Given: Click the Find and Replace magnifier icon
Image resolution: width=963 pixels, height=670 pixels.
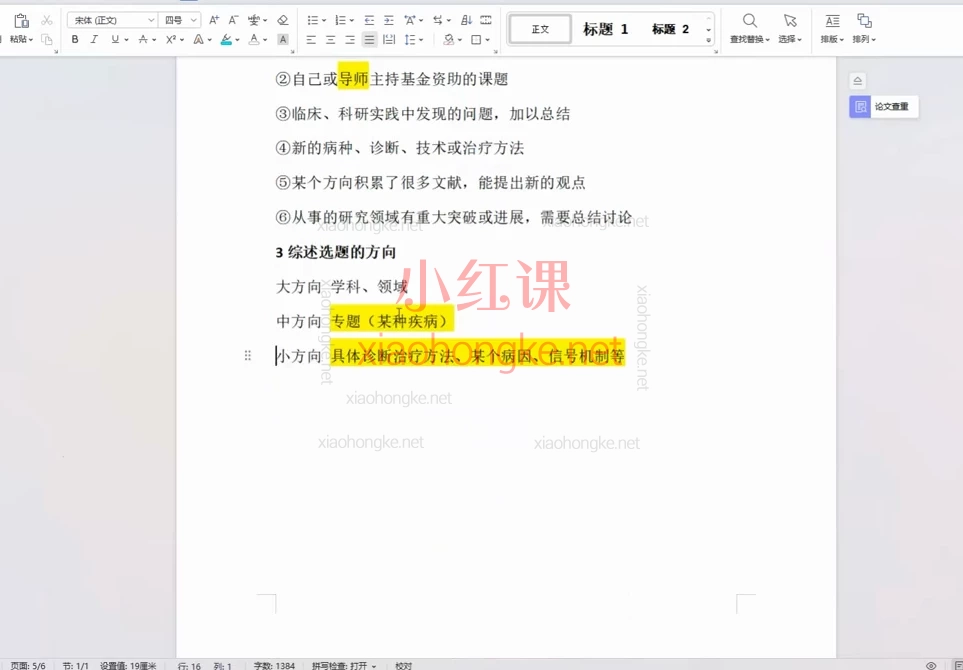Looking at the screenshot, I should 749,20.
